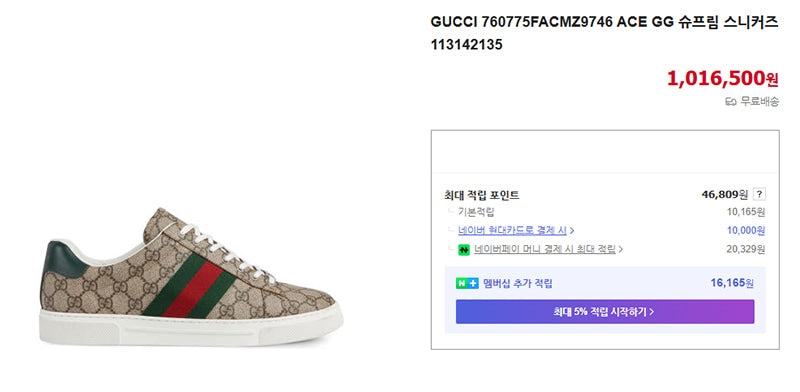Viewport: 800px width, 392px height.
Task: Click the arrow after 네이버 현대카드로 결제 시
Action: click(572, 231)
